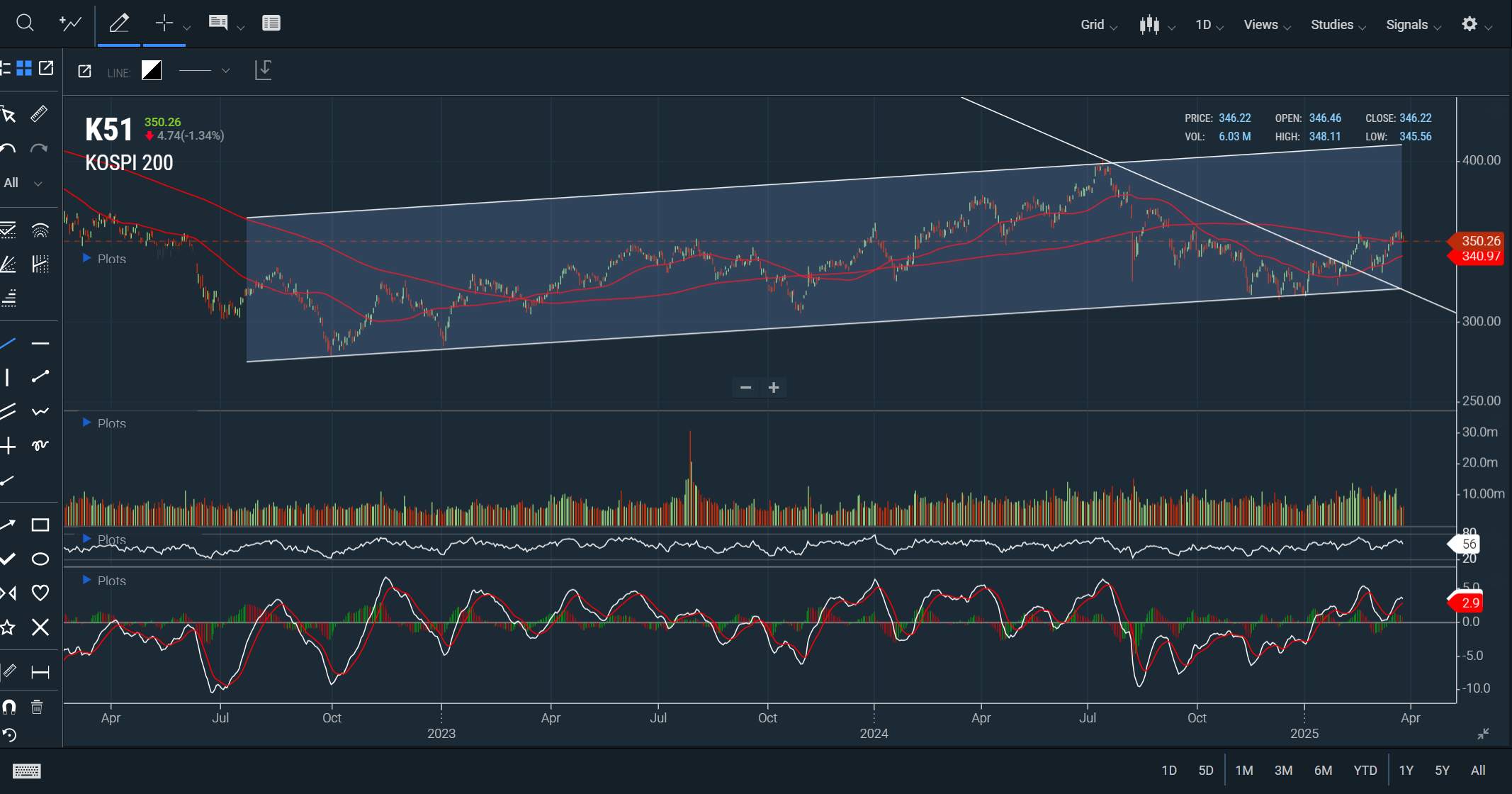Click the restore default drawings icon

(x=9, y=735)
